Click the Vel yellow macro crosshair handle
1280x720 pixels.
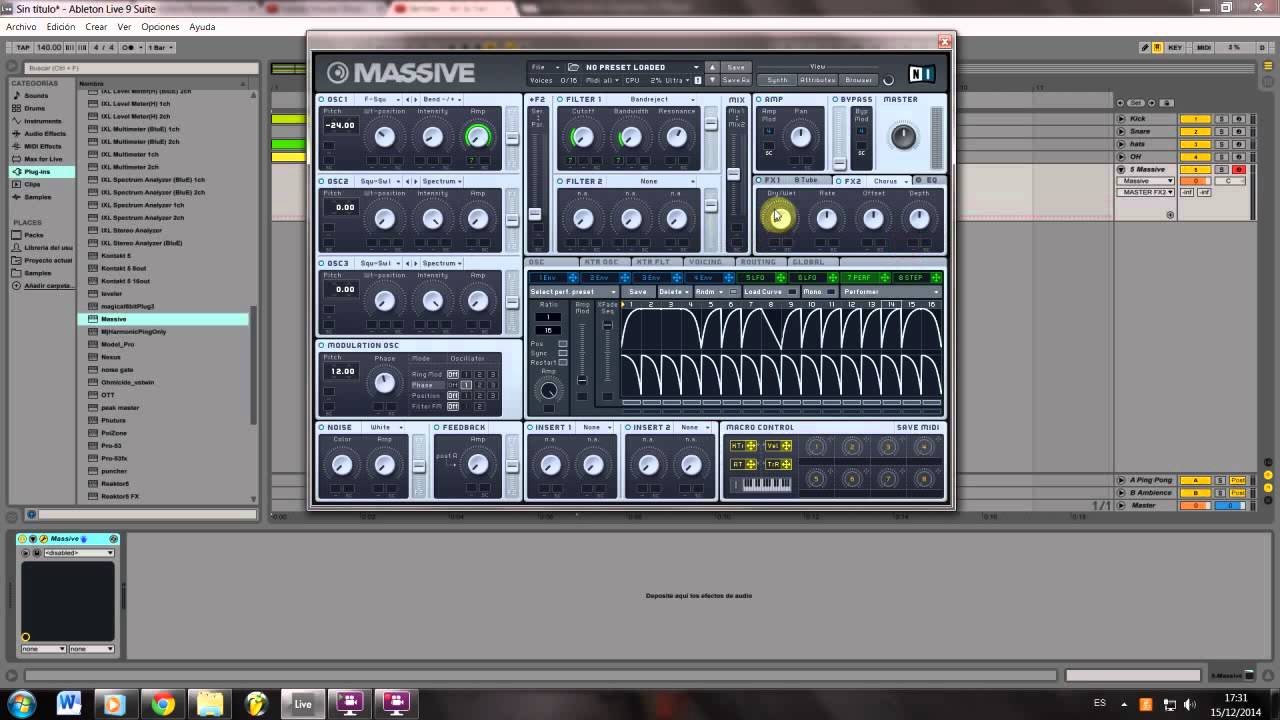click(x=786, y=446)
